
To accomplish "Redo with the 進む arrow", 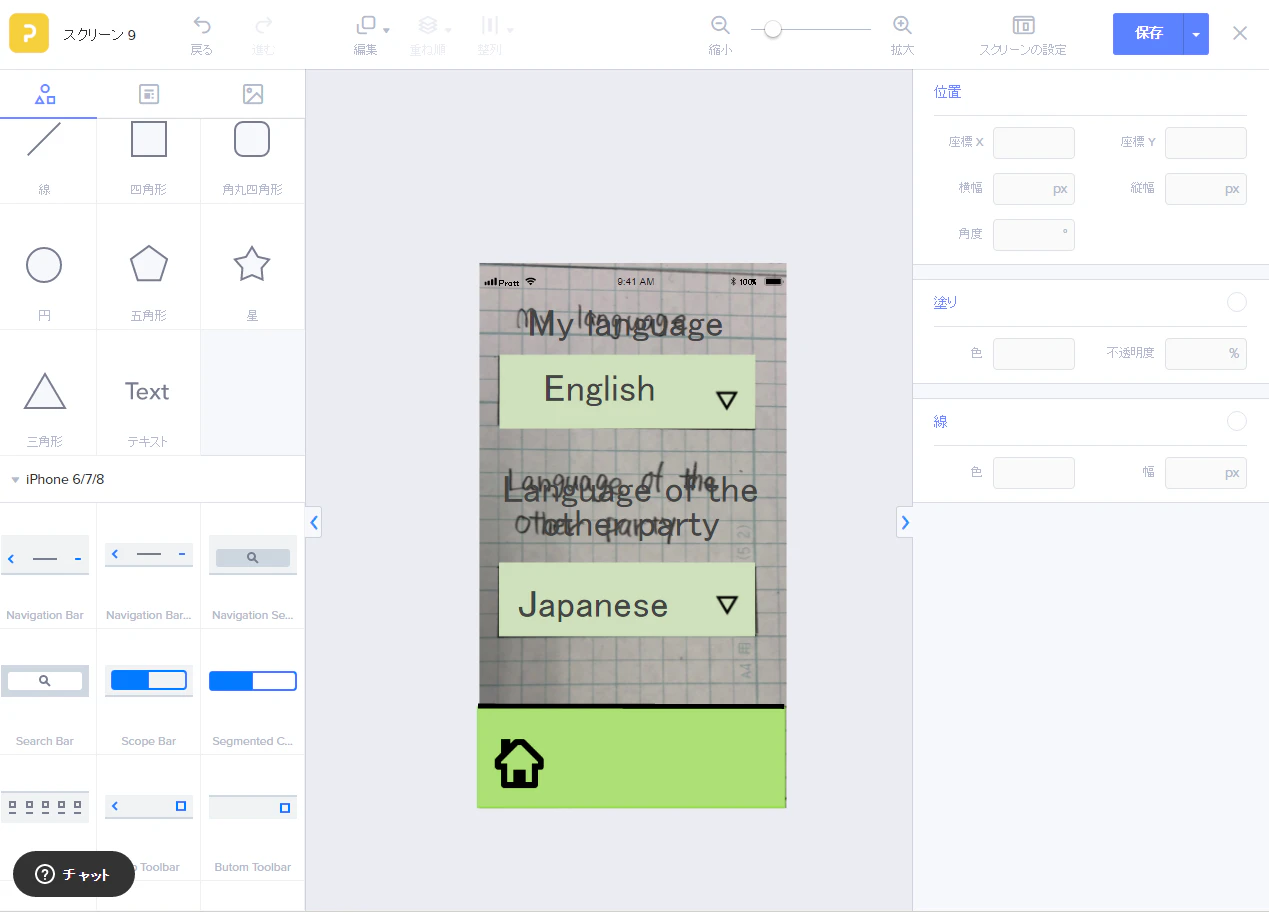I will 263,34.
